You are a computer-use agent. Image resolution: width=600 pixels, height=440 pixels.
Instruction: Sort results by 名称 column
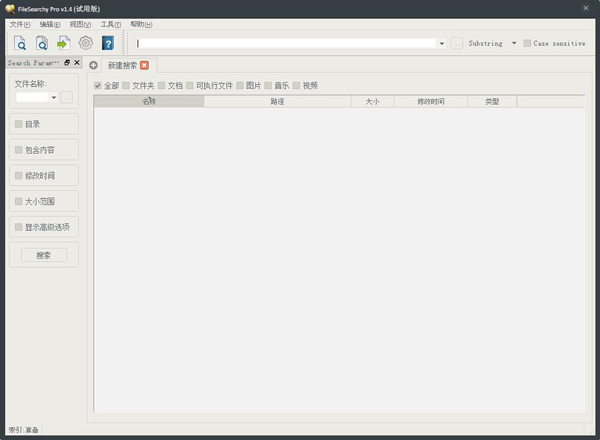[x=149, y=101]
